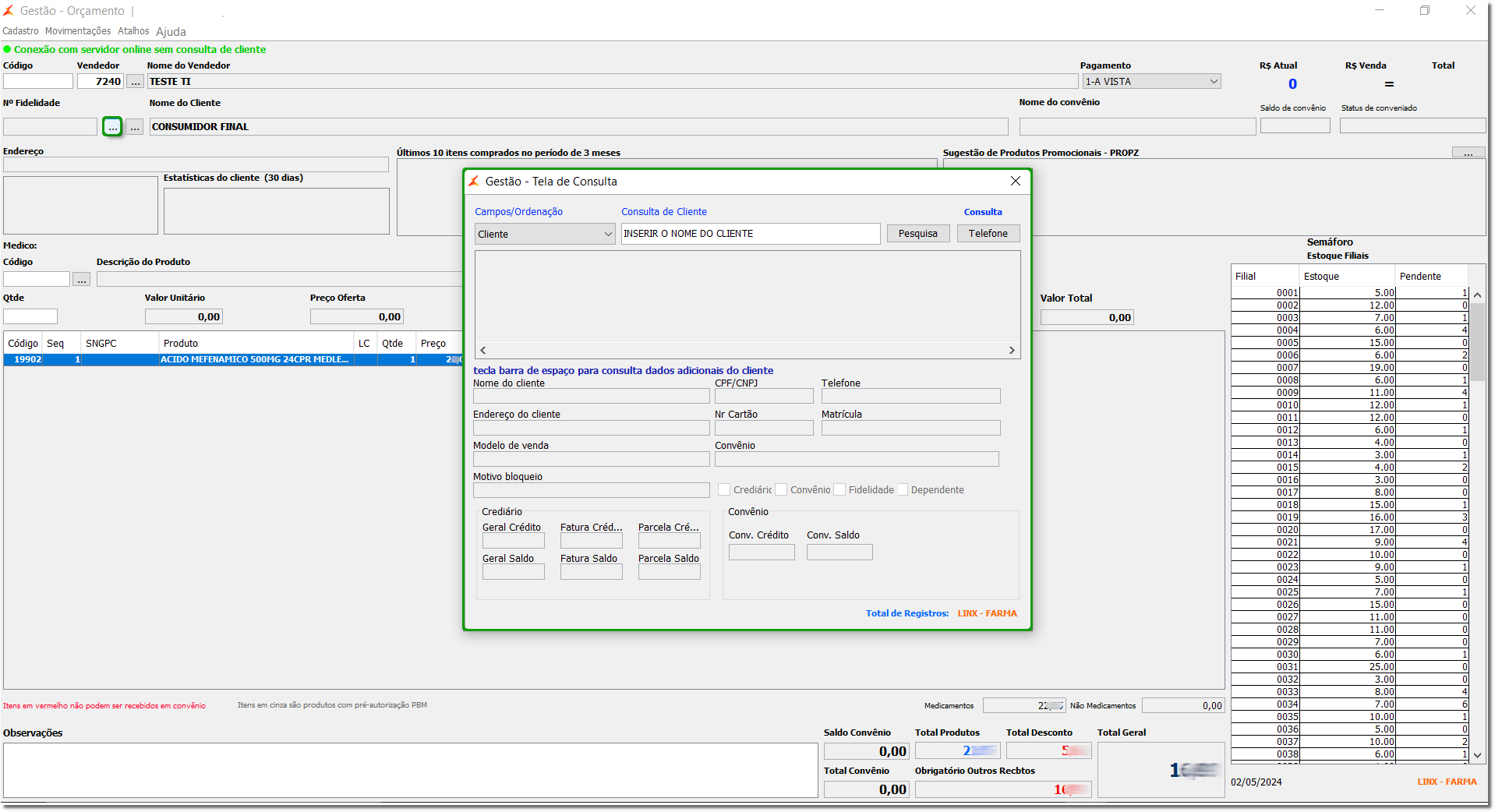The width and height of the screenshot is (1495, 812).
Task: Click the top Código input field
Action: click(38, 82)
